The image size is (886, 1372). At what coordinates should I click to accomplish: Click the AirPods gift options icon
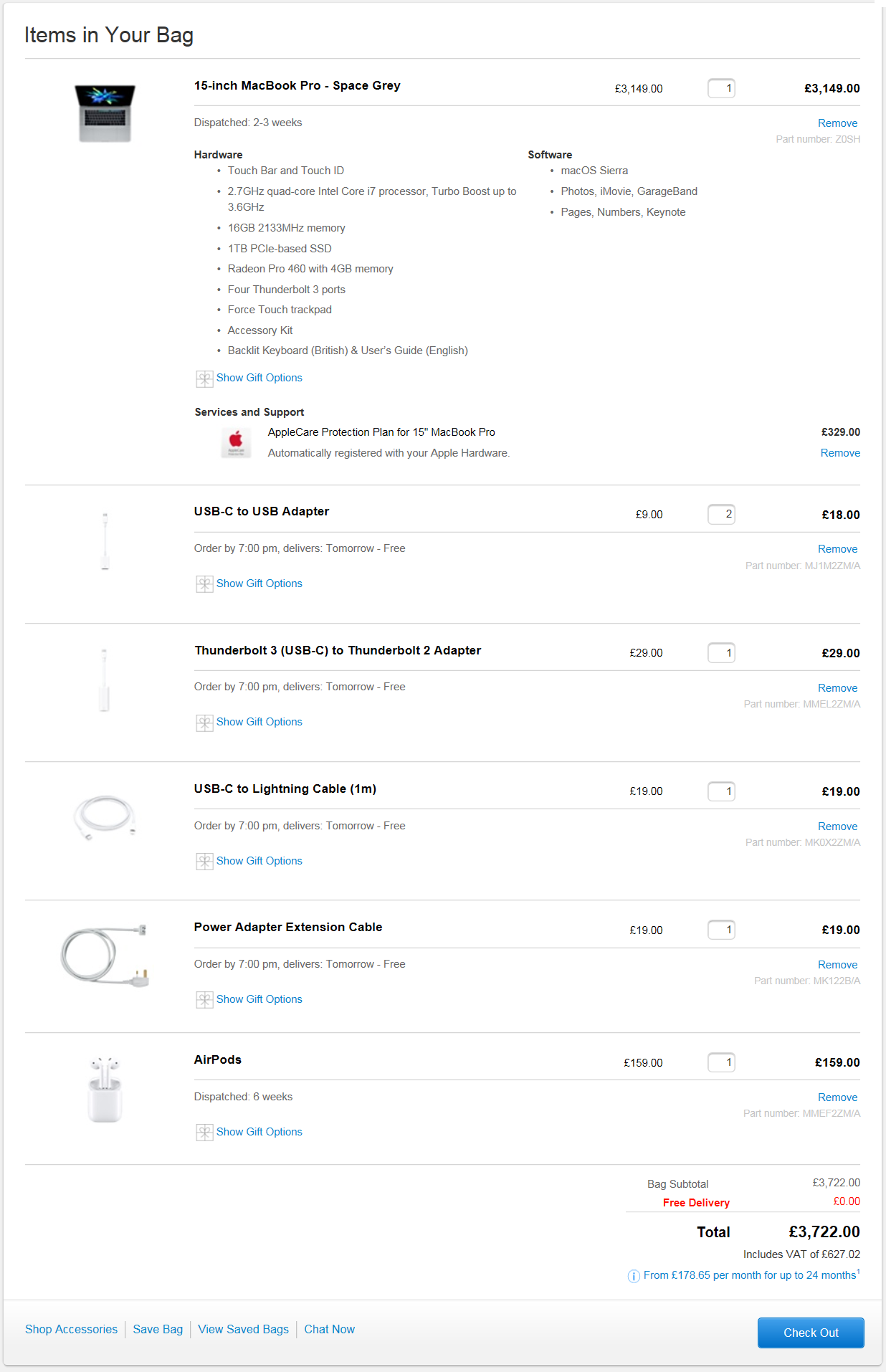click(204, 1133)
